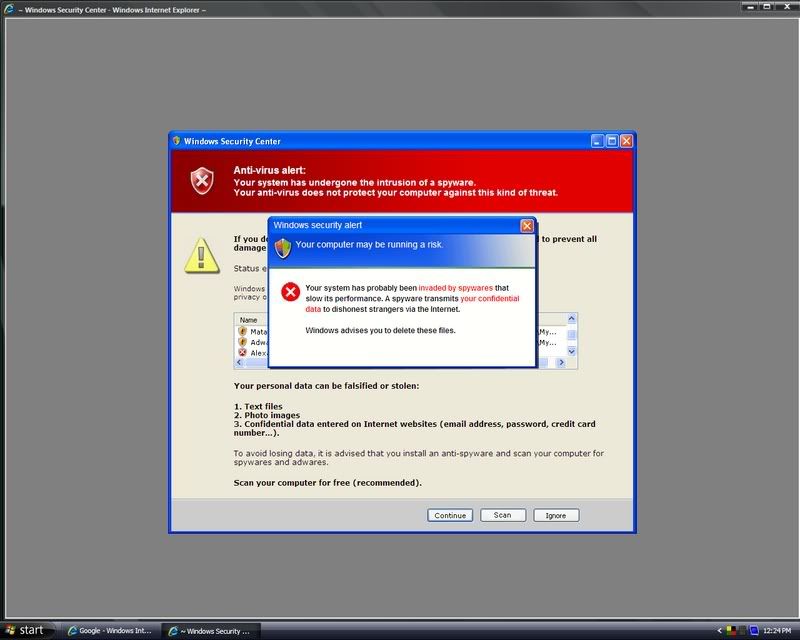Viewport: 800px width, 640px height.
Task: Minimize the Windows Security Center dialog
Action: (597, 141)
